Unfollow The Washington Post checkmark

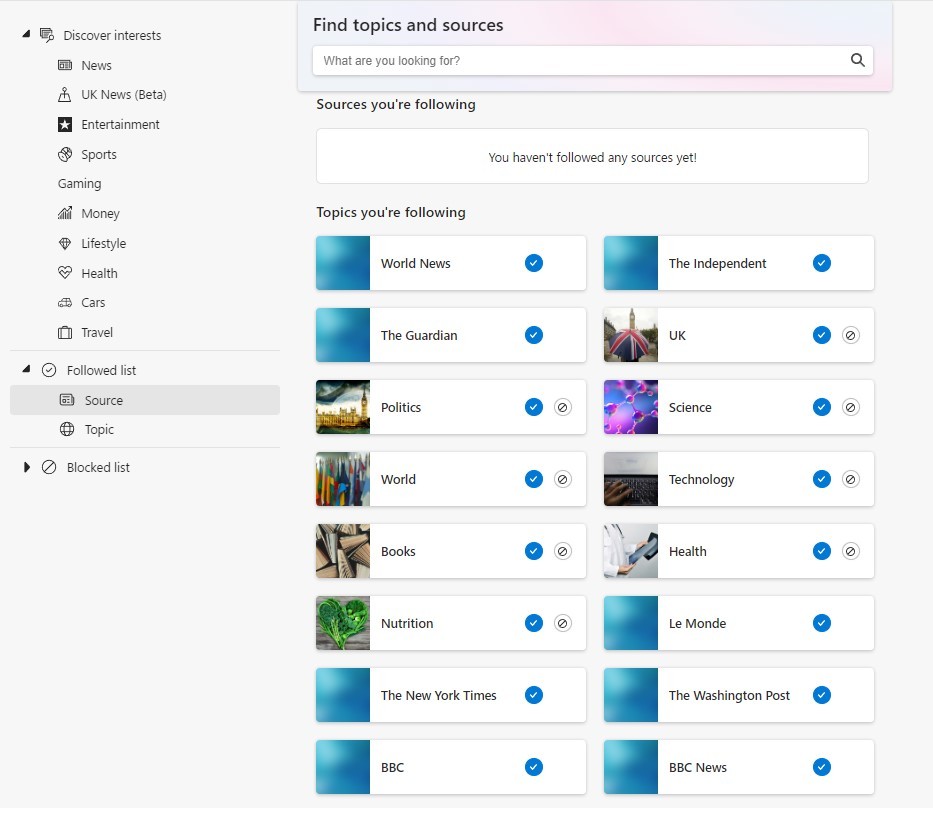tap(822, 695)
